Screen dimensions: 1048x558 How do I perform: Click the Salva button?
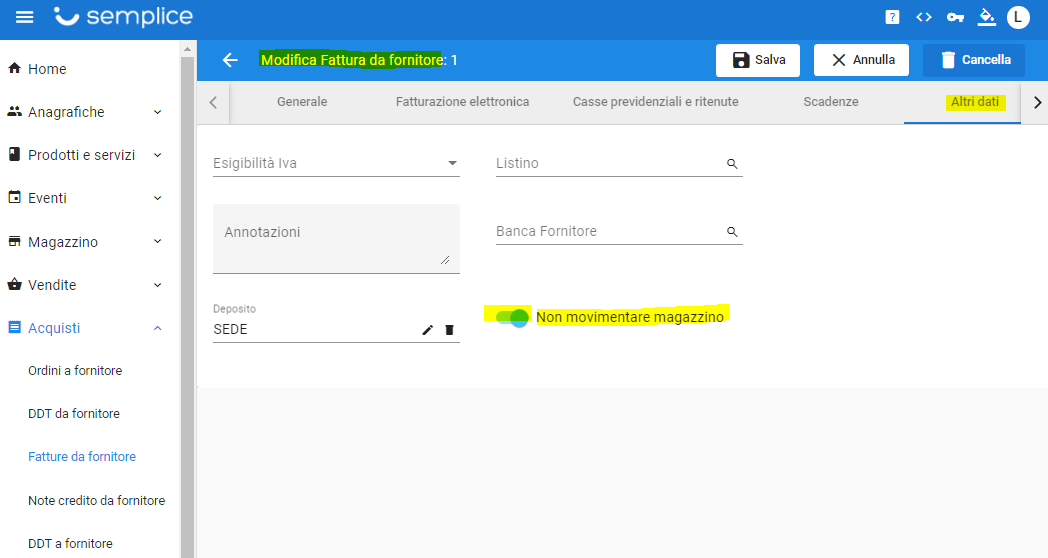coord(757,60)
